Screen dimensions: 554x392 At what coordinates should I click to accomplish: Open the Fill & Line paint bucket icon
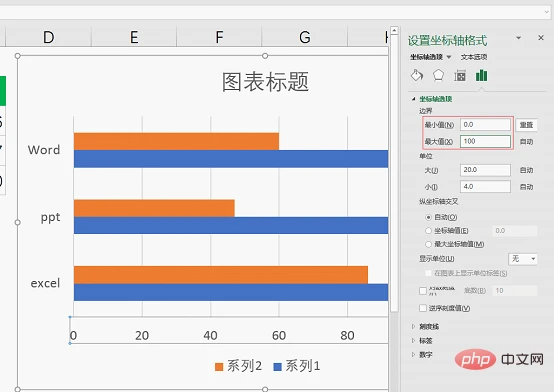pyautogui.click(x=417, y=75)
